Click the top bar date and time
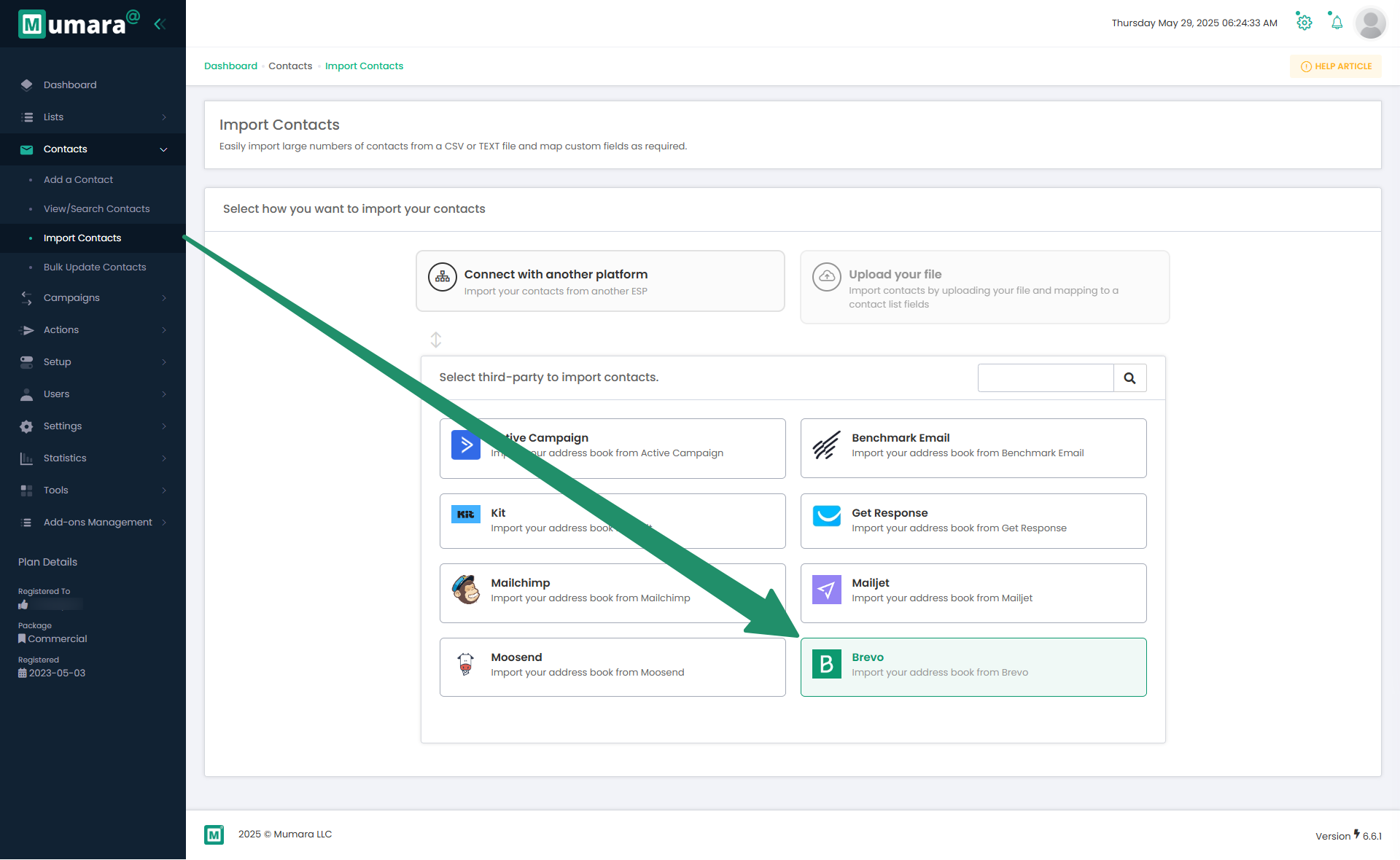Screen dimensions: 1400x860 point(1194,23)
